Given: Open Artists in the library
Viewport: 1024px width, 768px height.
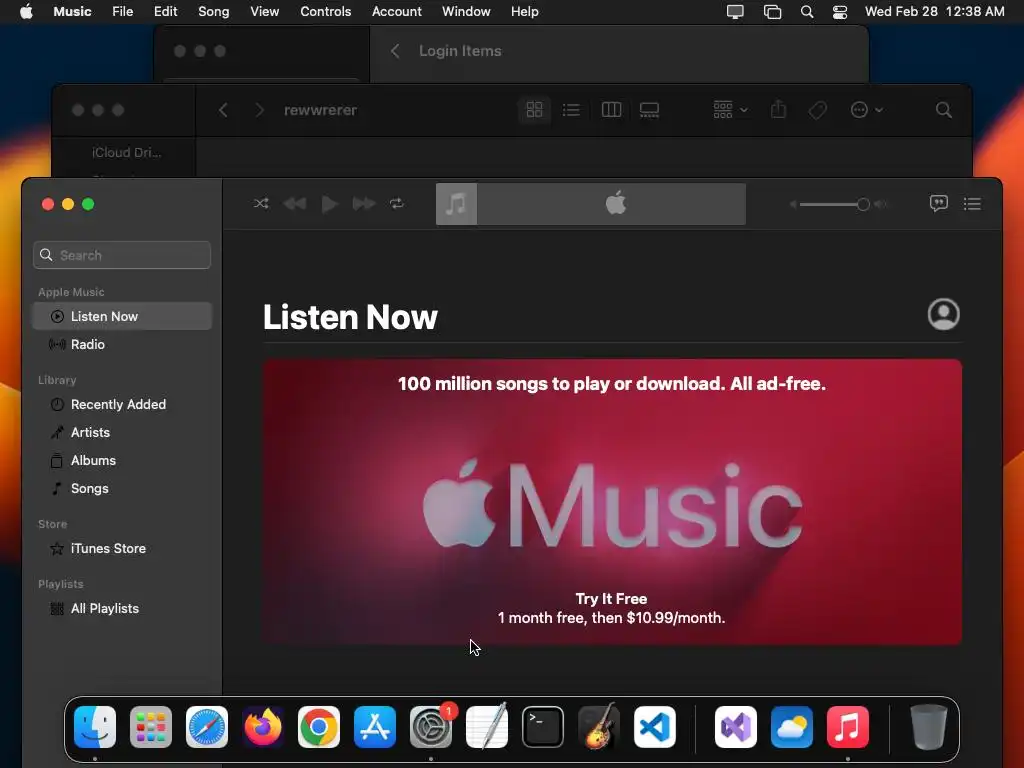Looking at the screenshot, I should pyautogui.click(x=122, y=432).
